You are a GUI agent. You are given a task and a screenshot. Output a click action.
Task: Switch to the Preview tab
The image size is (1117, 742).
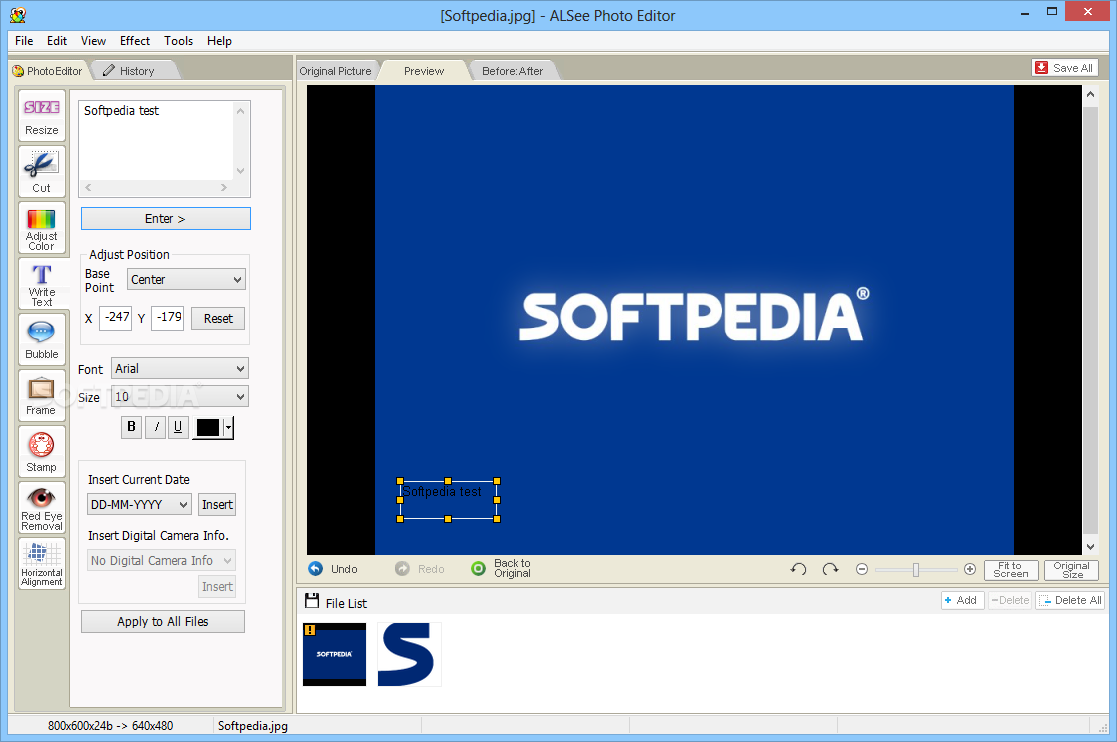tap(424, 70)
